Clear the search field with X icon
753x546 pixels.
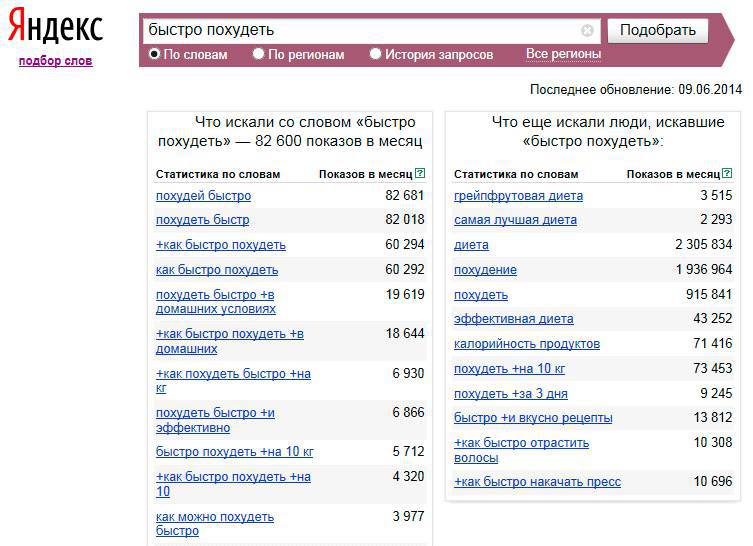(587, 31)
